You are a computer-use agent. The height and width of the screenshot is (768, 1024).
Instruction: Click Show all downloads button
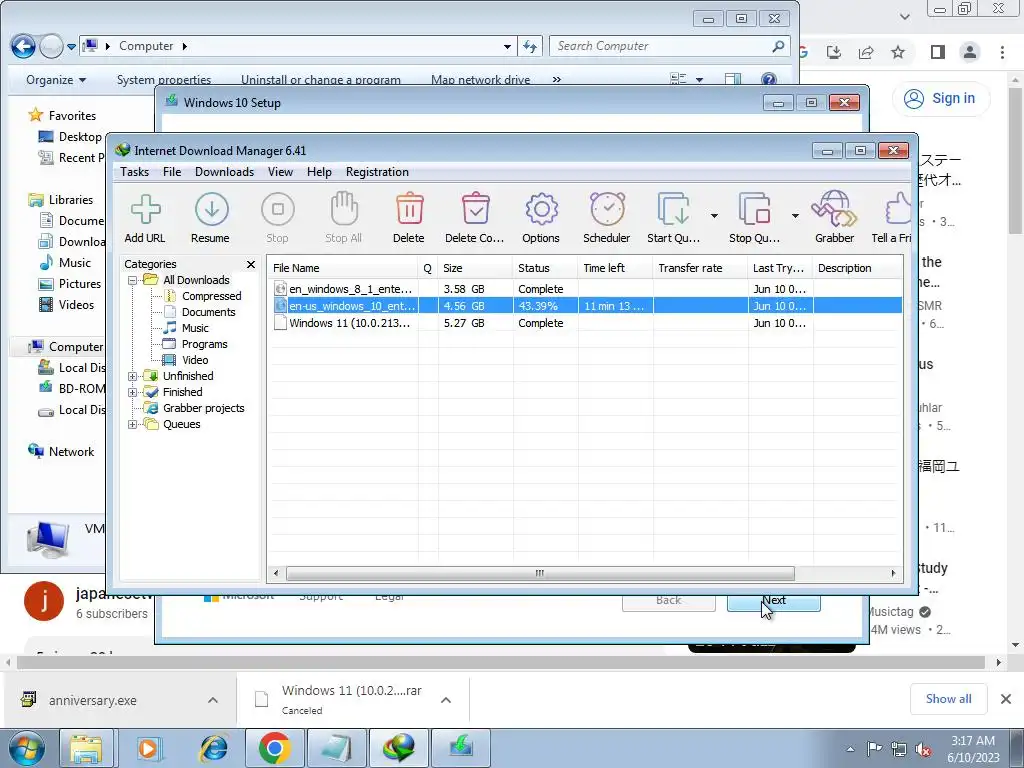coord(948,699)
